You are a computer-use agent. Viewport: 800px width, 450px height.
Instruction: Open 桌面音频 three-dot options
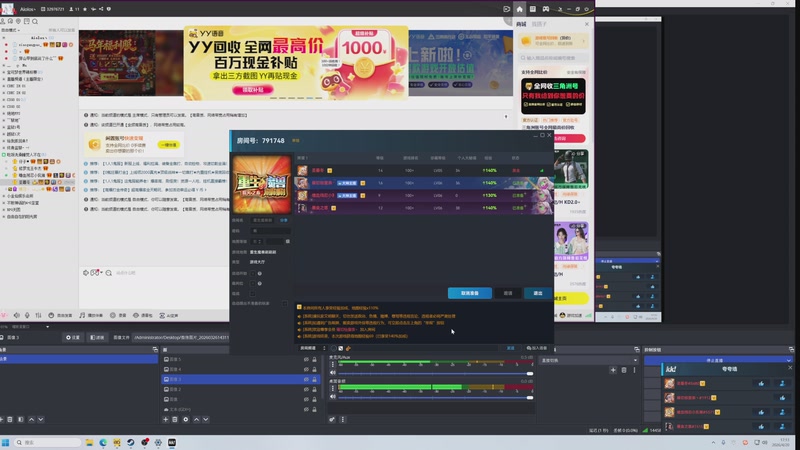point(333,388)
